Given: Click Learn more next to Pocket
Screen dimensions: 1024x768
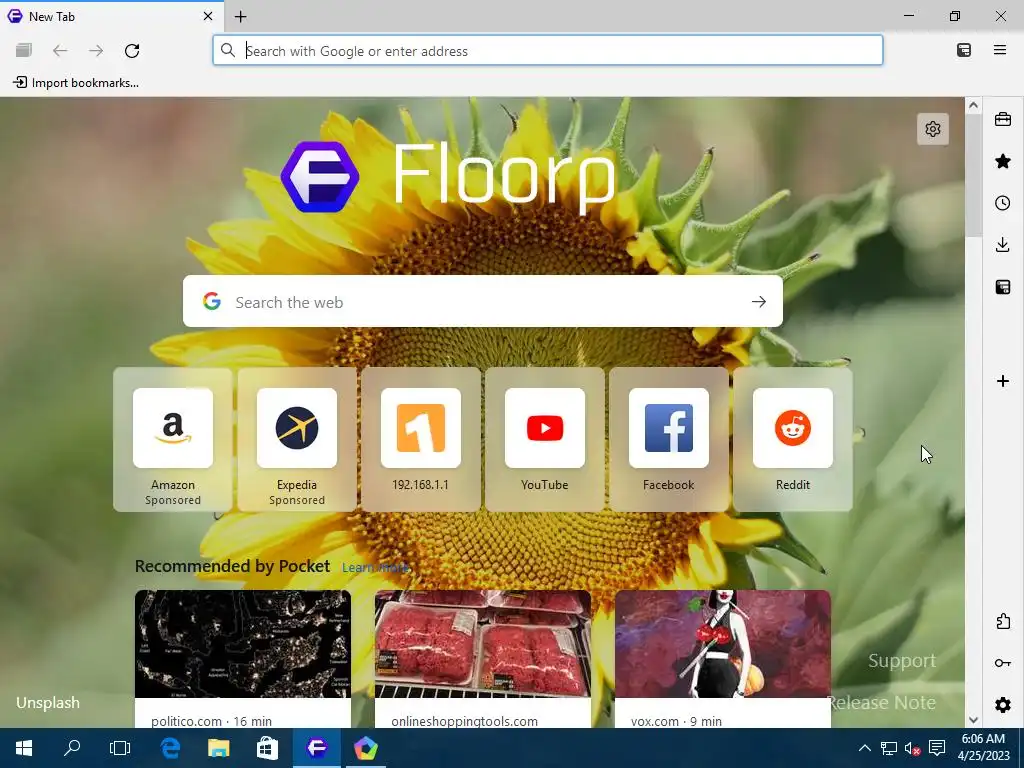Looking at the screenshot, I should coord(376,568).
